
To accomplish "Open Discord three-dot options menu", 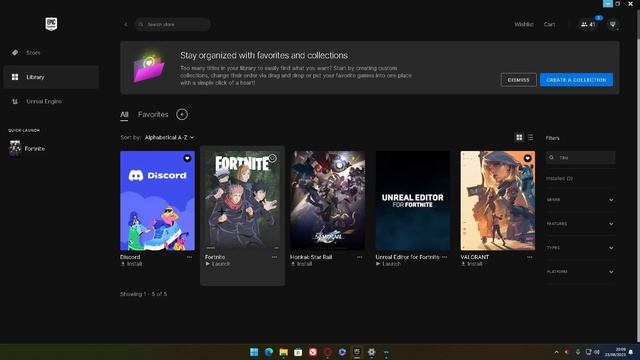I will 189,257.
